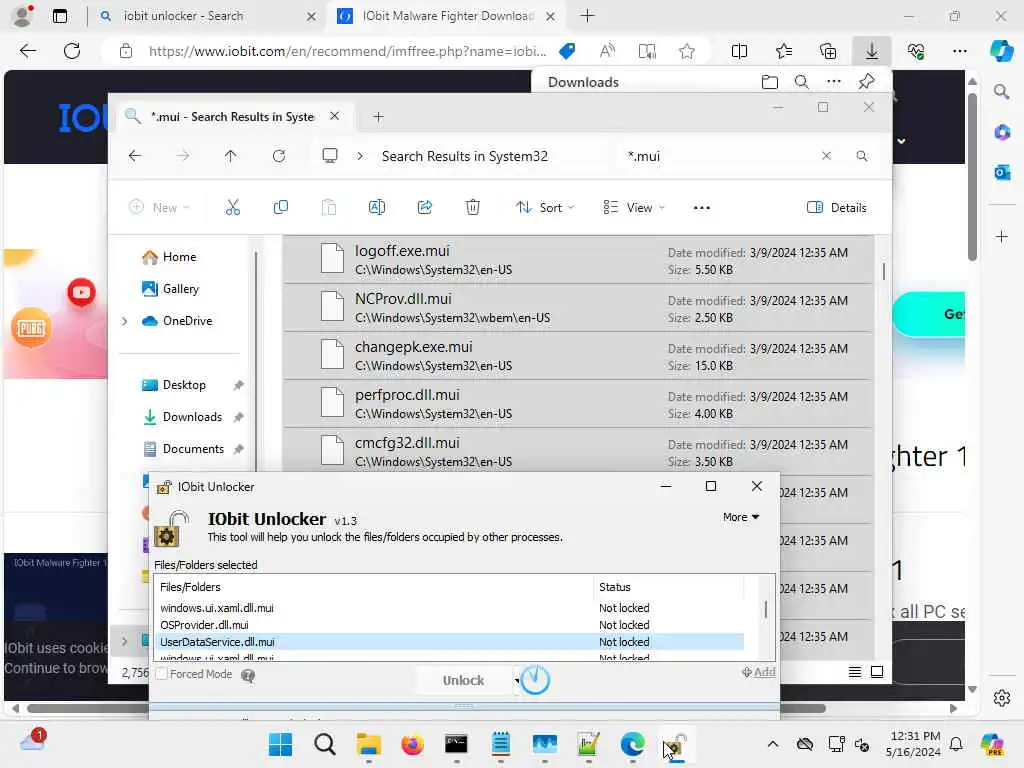Click the Explorer Back arrow
This screenshot has width=1024, height=768.
pyautogui.click(x=135, y=156)
